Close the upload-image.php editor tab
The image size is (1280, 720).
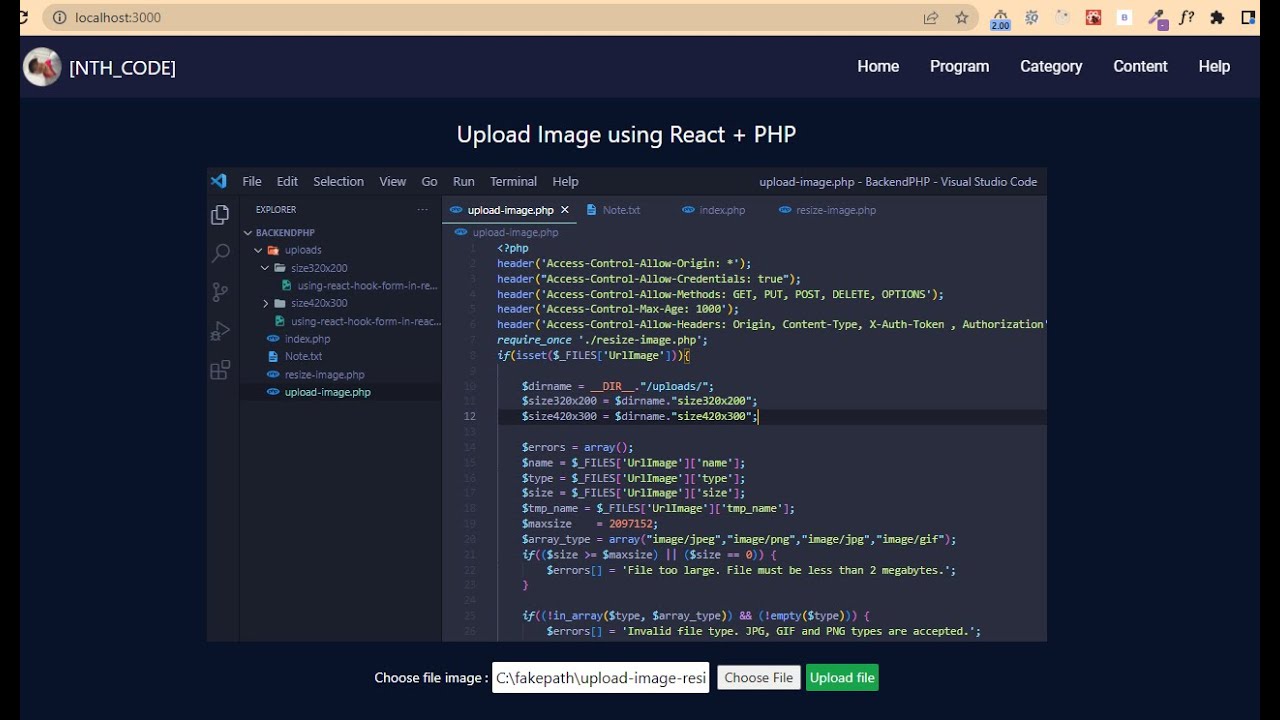[x=565, y=210]
